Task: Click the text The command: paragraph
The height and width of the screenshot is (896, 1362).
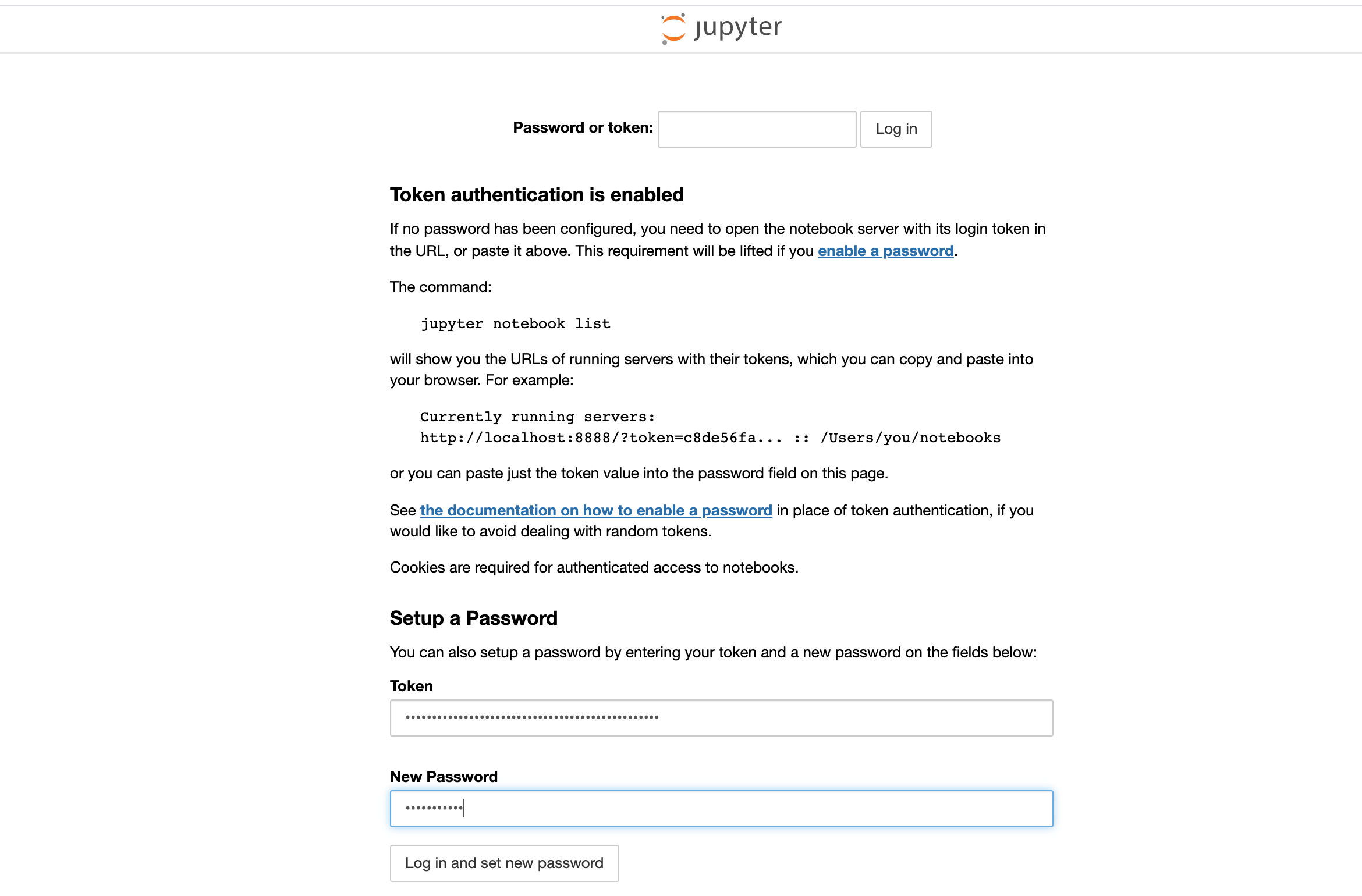Action: coord(441,287)
